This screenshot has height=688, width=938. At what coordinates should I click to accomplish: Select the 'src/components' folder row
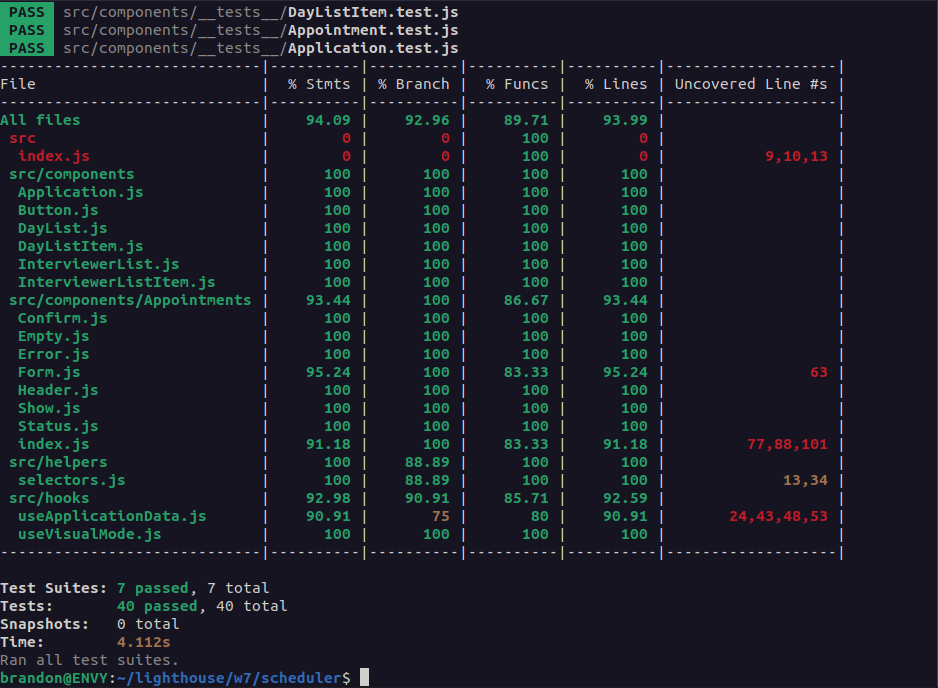[72, 174]
